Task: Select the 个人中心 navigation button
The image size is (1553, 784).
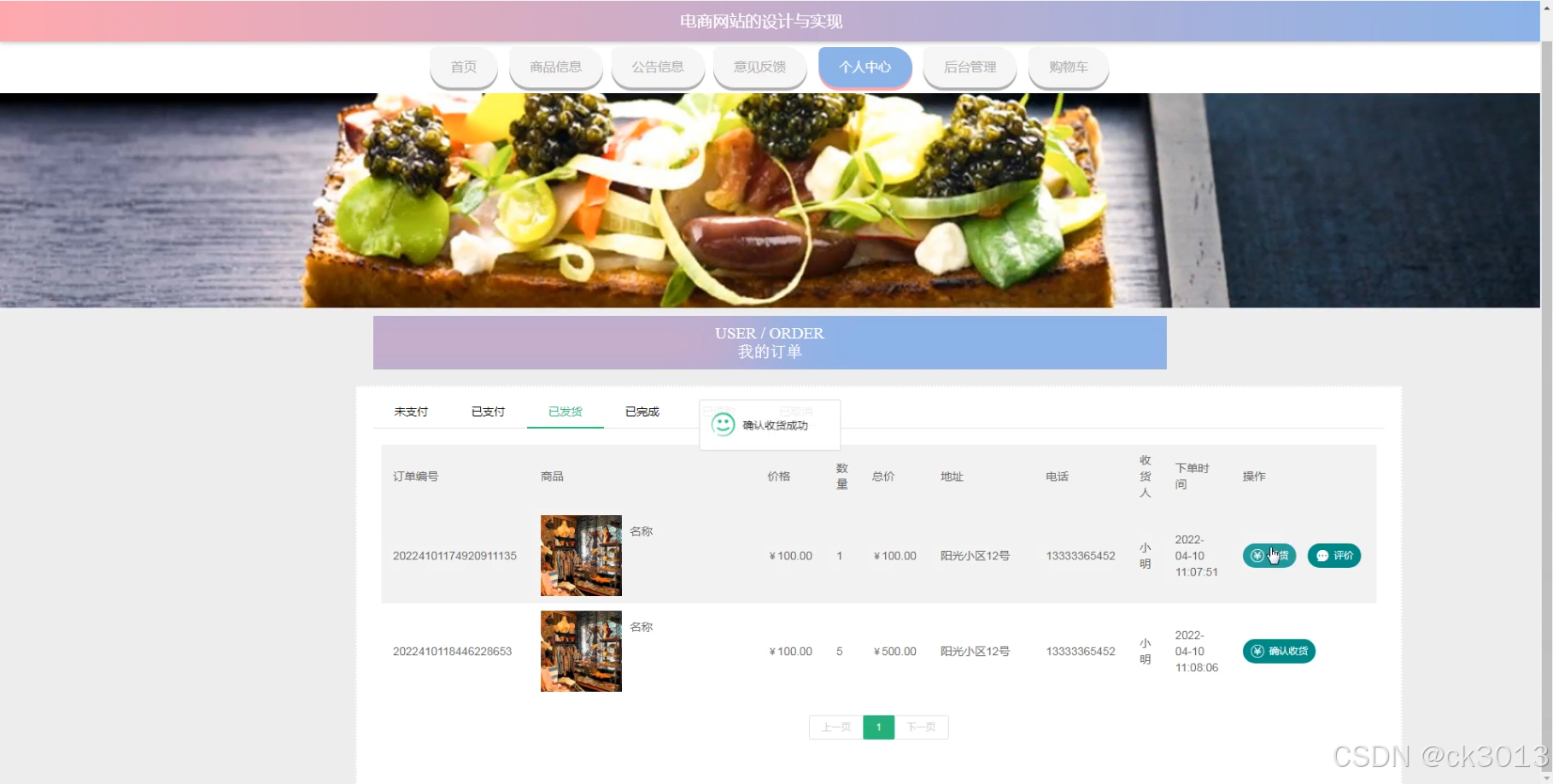Action: [x=864, y=67]
